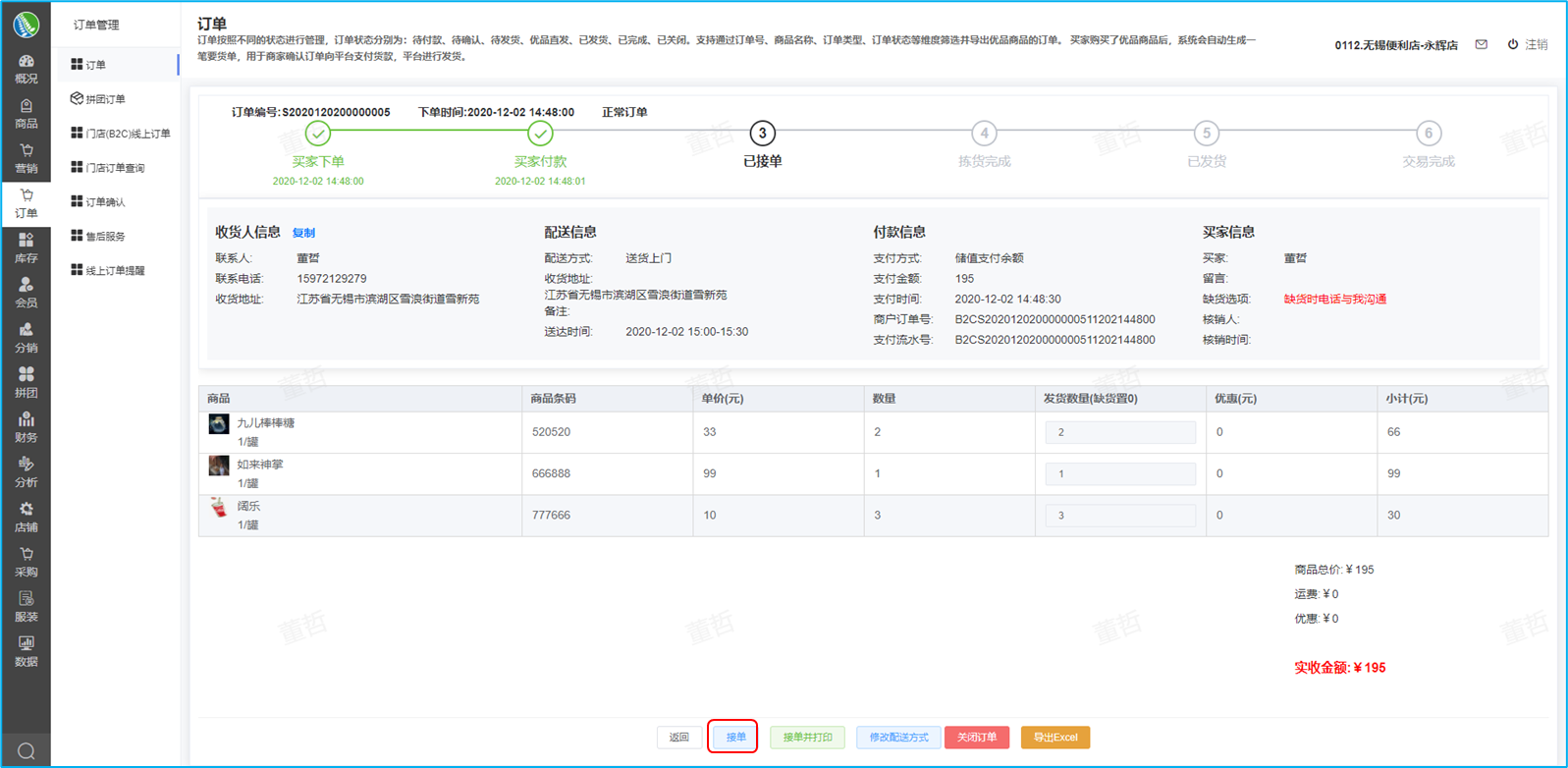The height and width of the screenshot is (768, 1568).
Task: Open the 财务 finance sidebar icon
Action: pos(27,427)
